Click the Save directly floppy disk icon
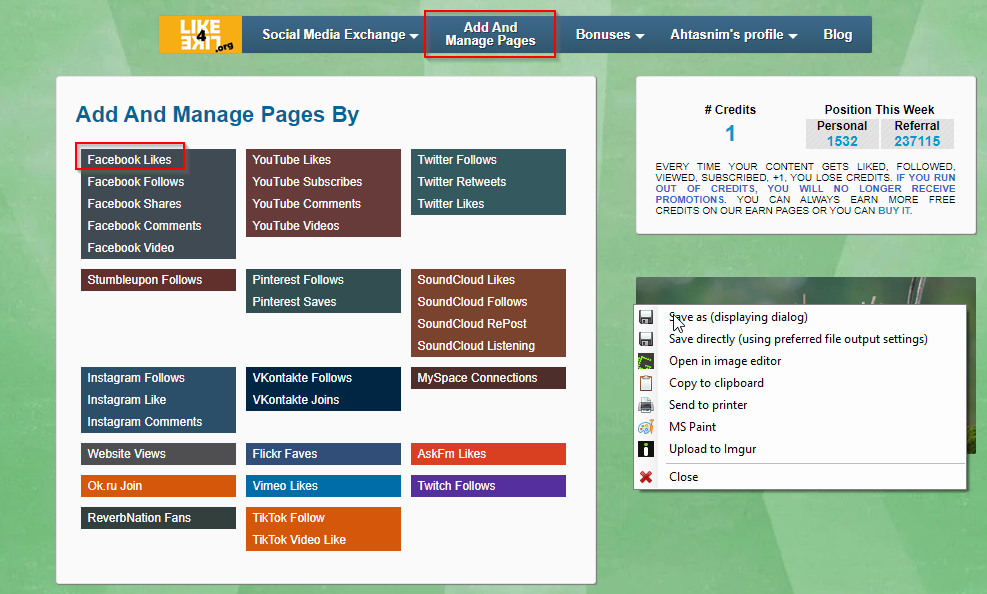 [x=646, y=339]
